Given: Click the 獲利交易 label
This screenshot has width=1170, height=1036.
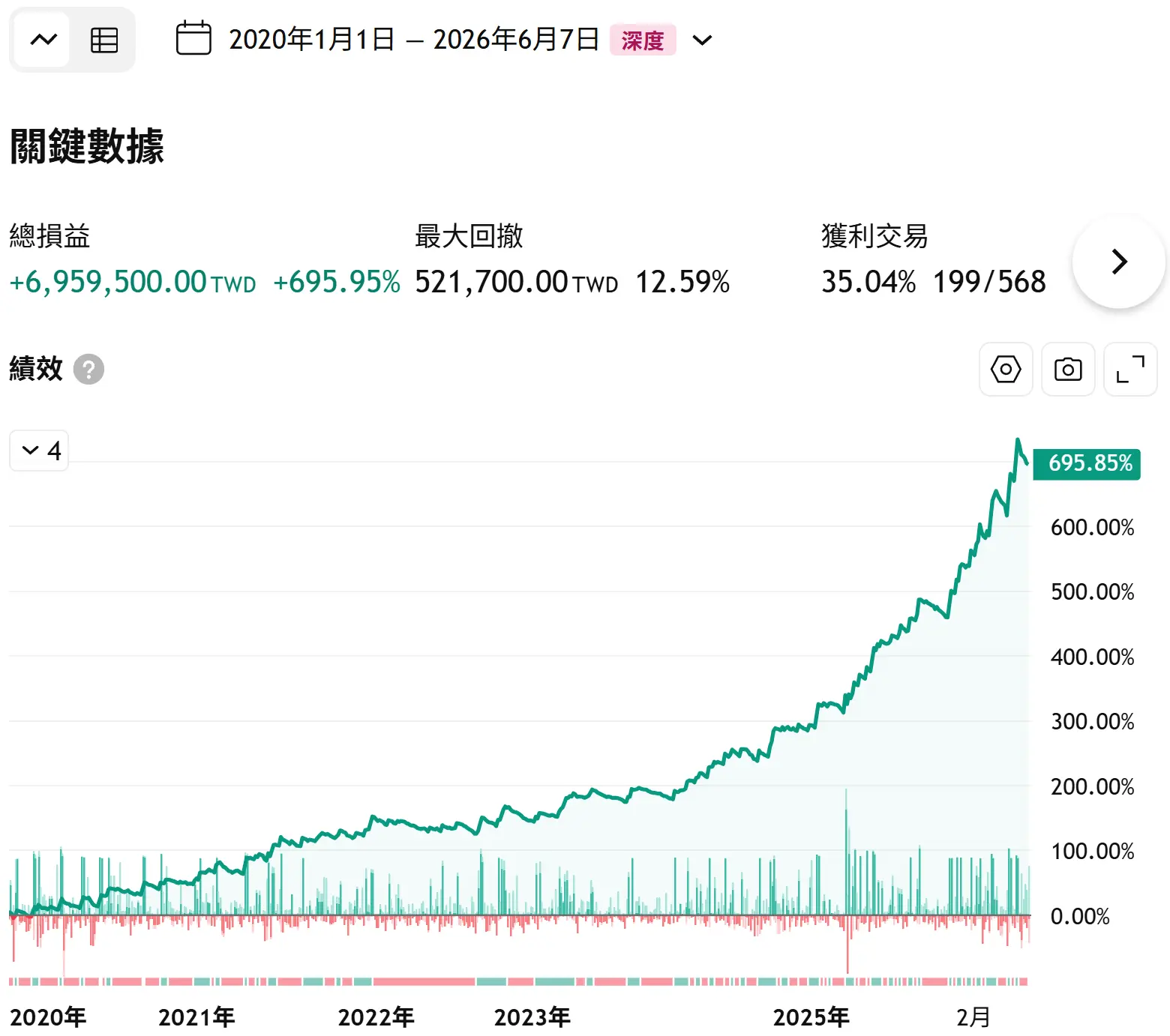Looking at the screenshot, I should [x=874, y=236].
